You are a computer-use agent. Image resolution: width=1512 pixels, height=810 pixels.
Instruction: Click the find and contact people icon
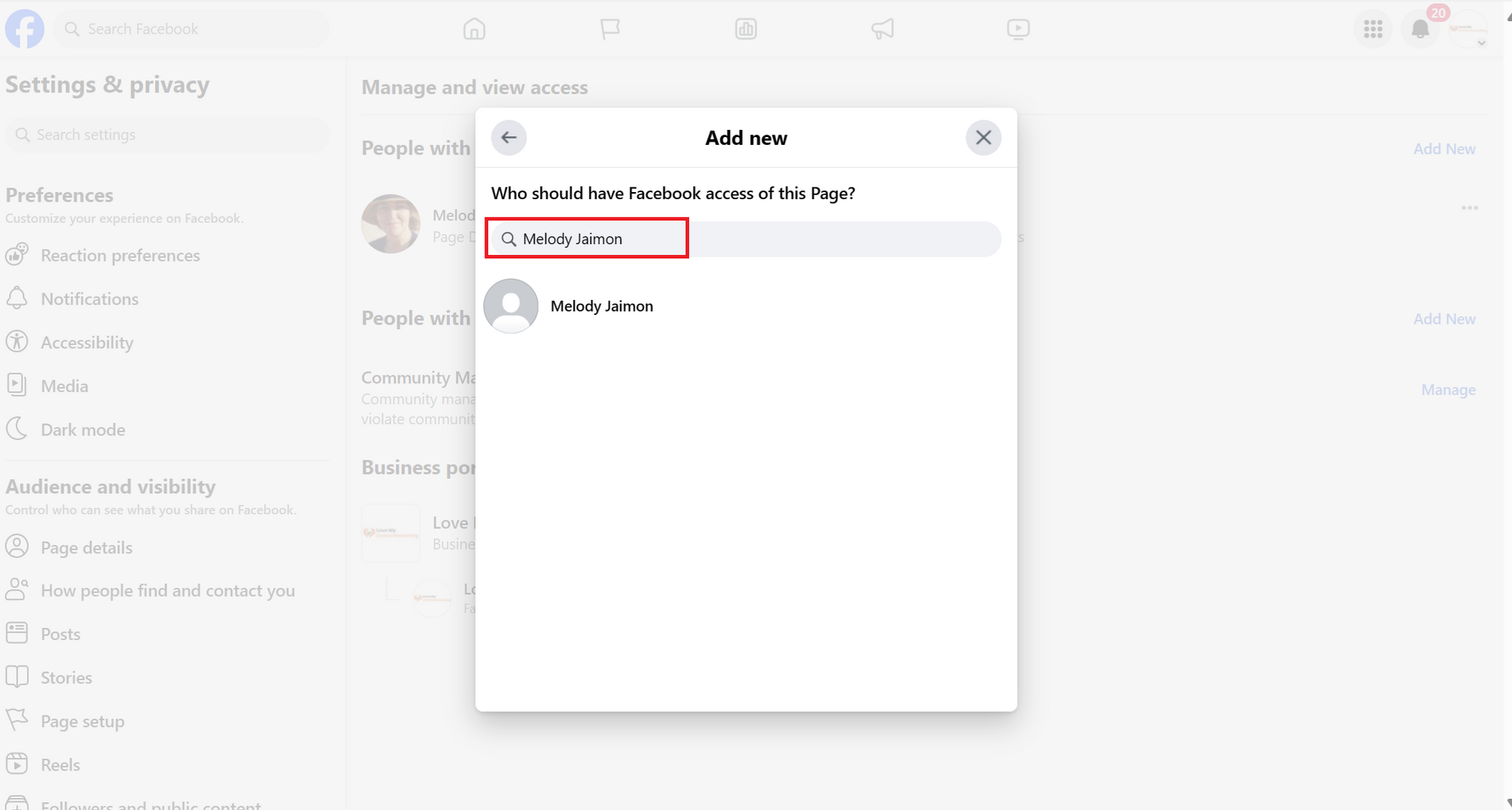[x=17, y=590]
